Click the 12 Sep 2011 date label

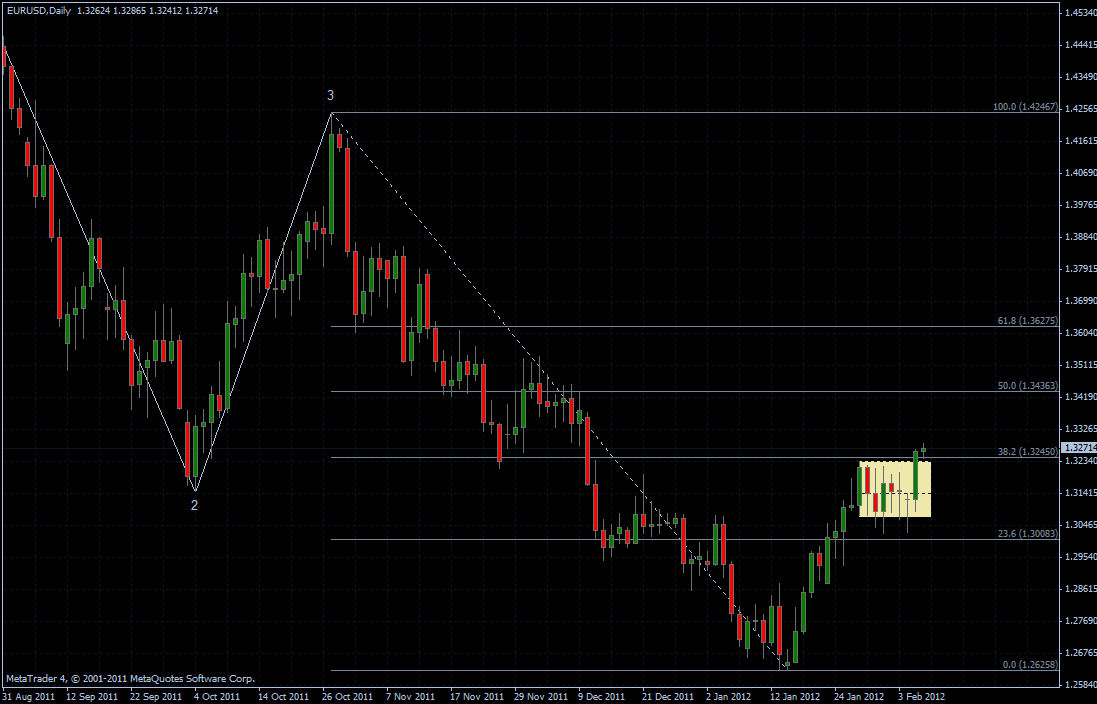(x=92, y=696)
